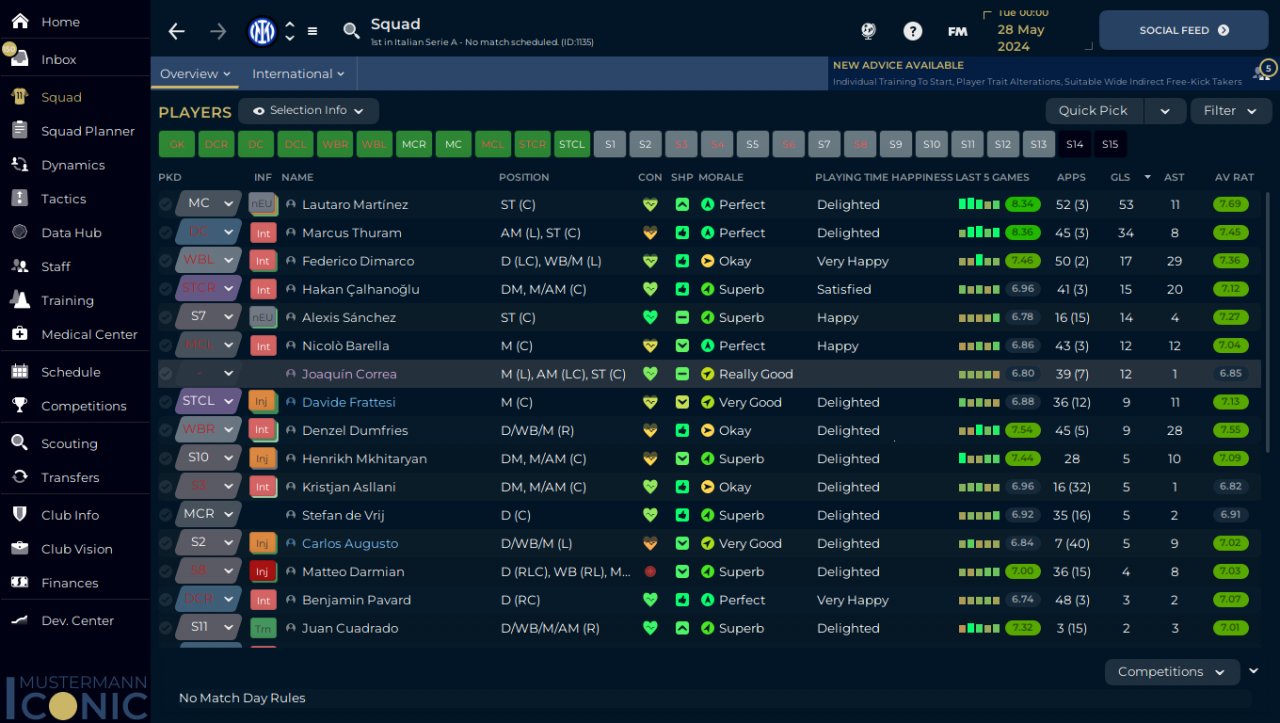1280x723 pixels.
Task: Open the Overview tab menu
Action: tap(195, 74)
